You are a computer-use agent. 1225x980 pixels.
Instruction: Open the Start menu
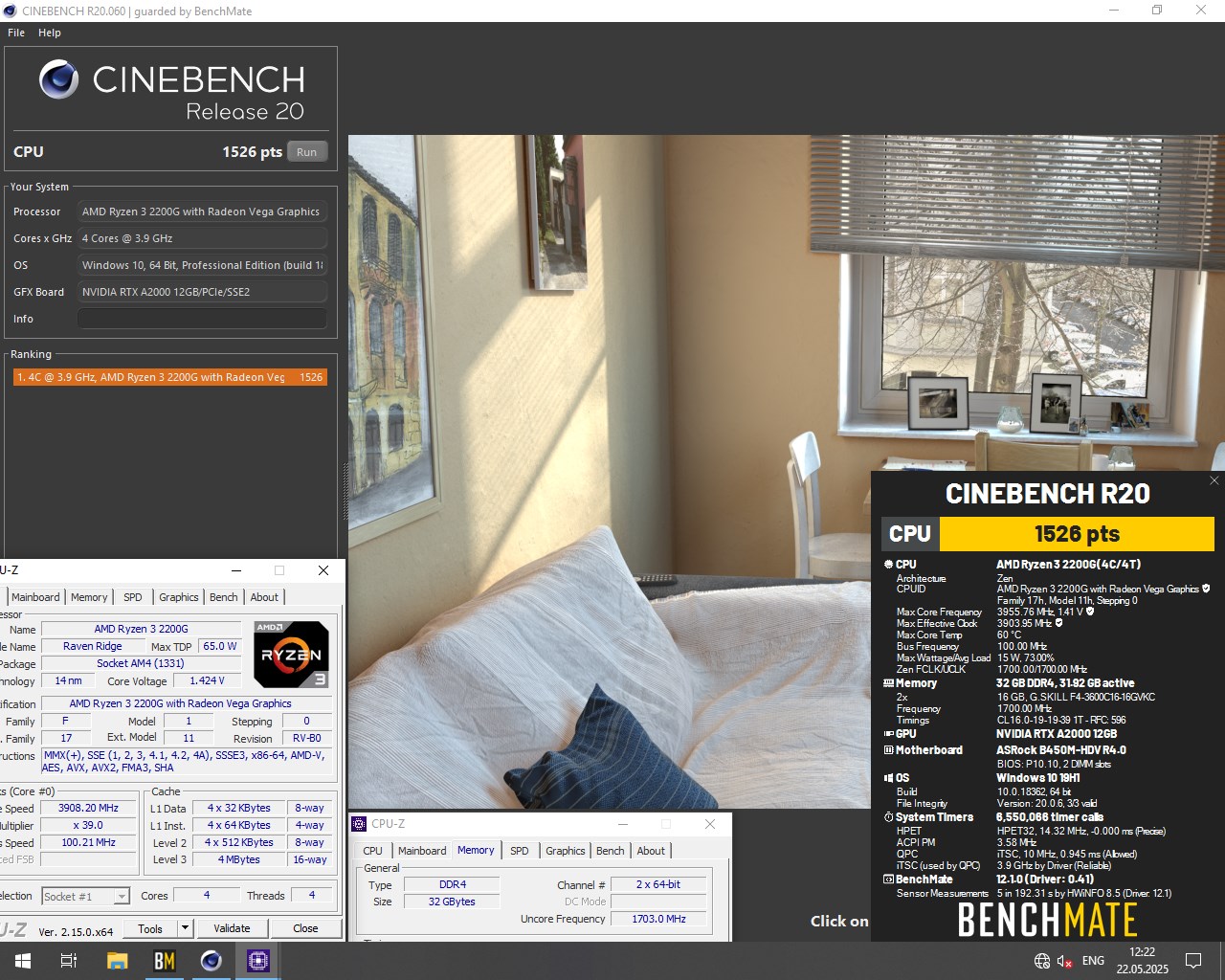22,961
